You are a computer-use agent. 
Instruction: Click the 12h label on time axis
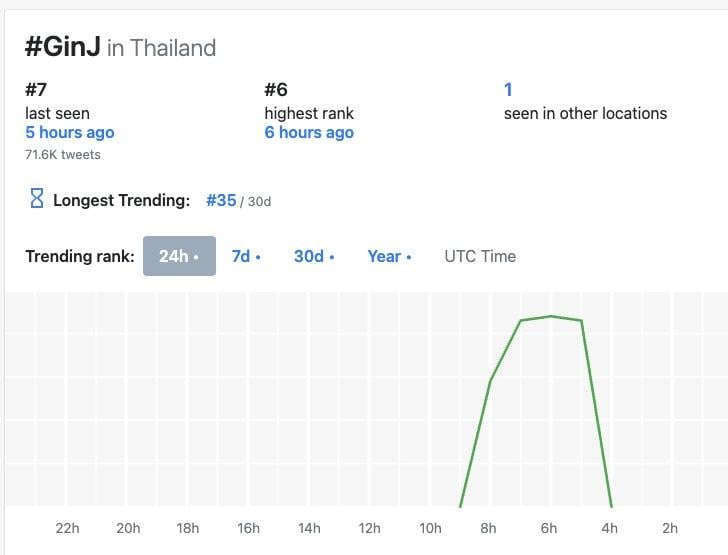369,528
